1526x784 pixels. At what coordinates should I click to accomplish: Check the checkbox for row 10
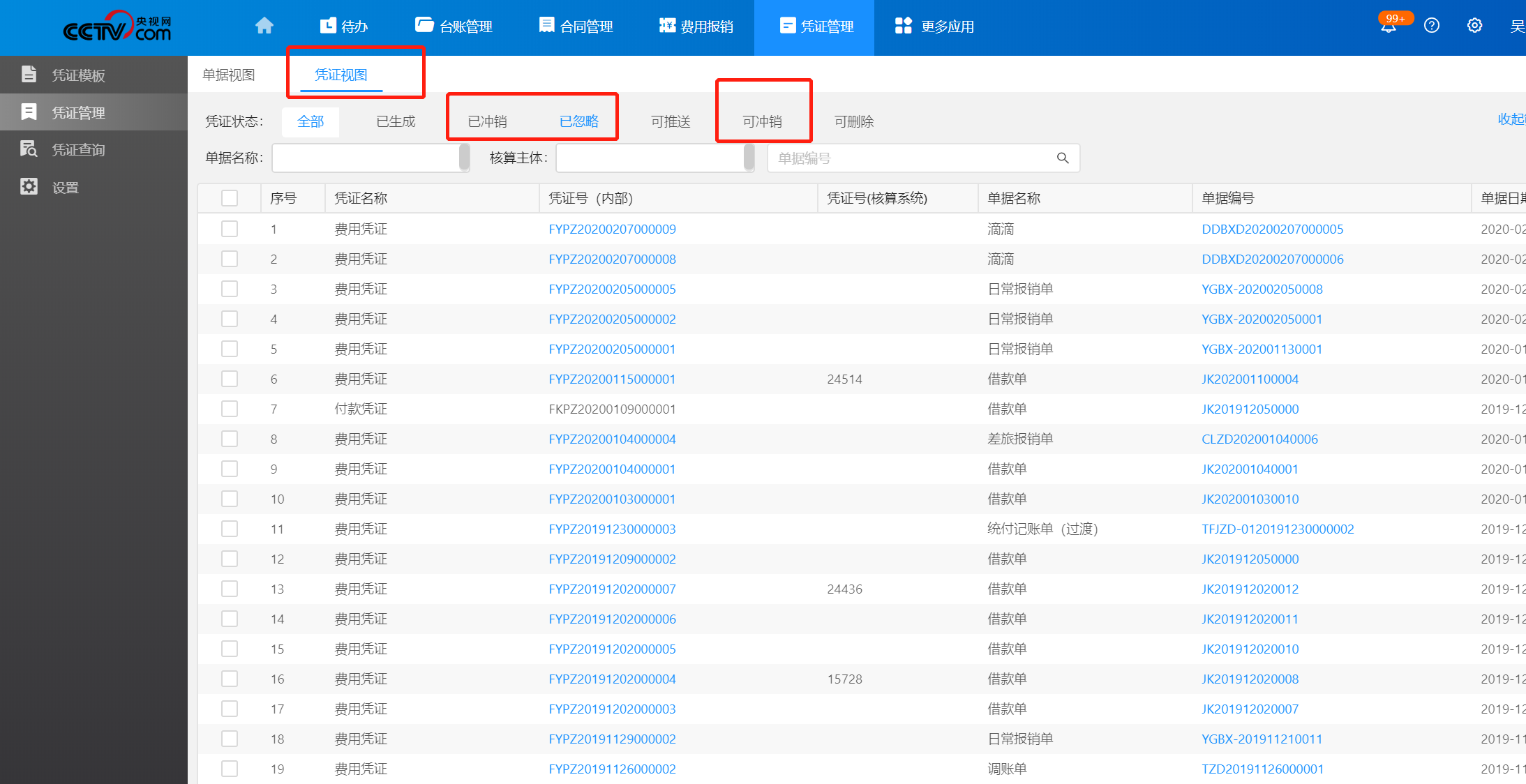pos(230,499)
